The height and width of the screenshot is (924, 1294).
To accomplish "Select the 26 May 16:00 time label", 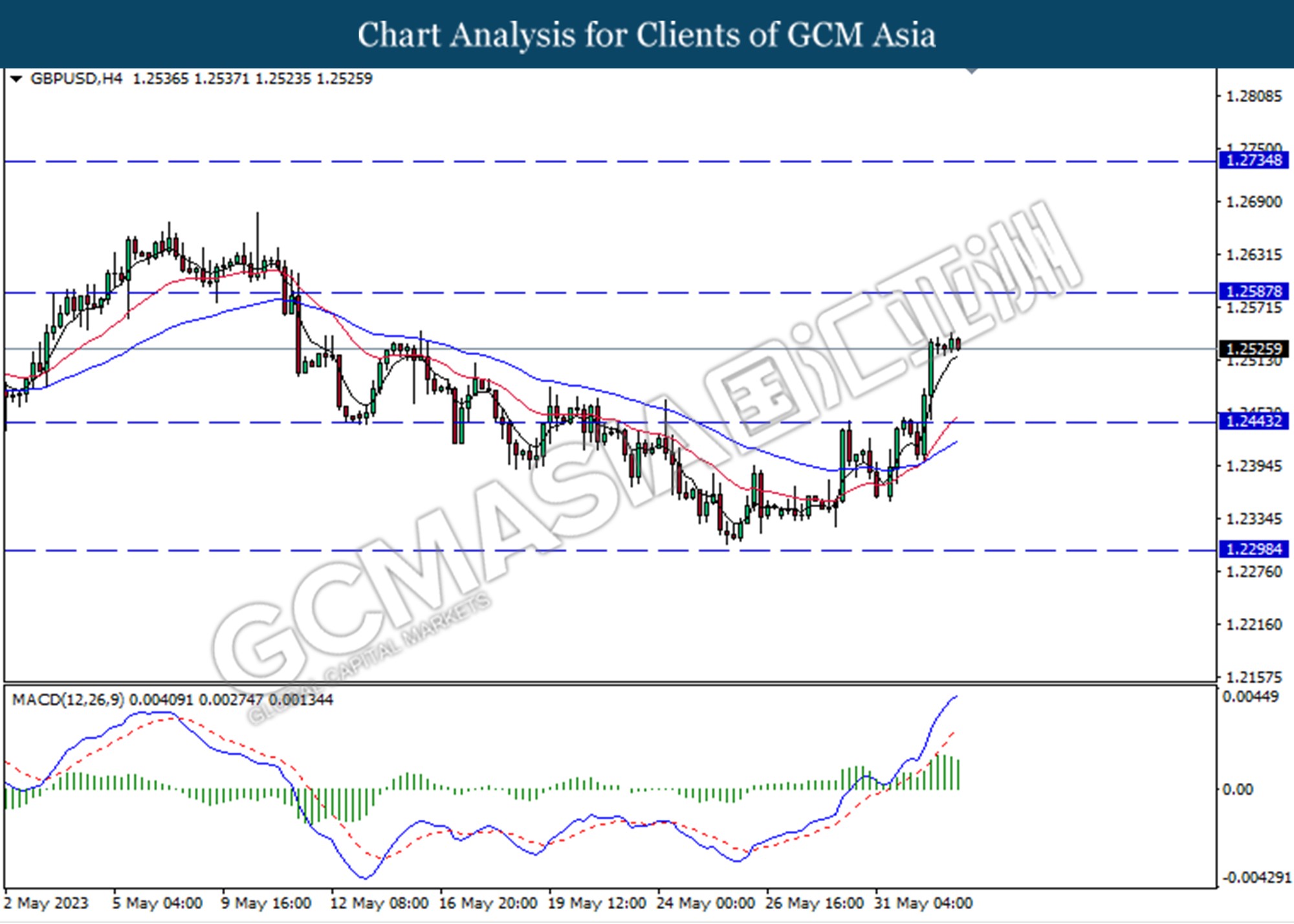I will point(814,903).
